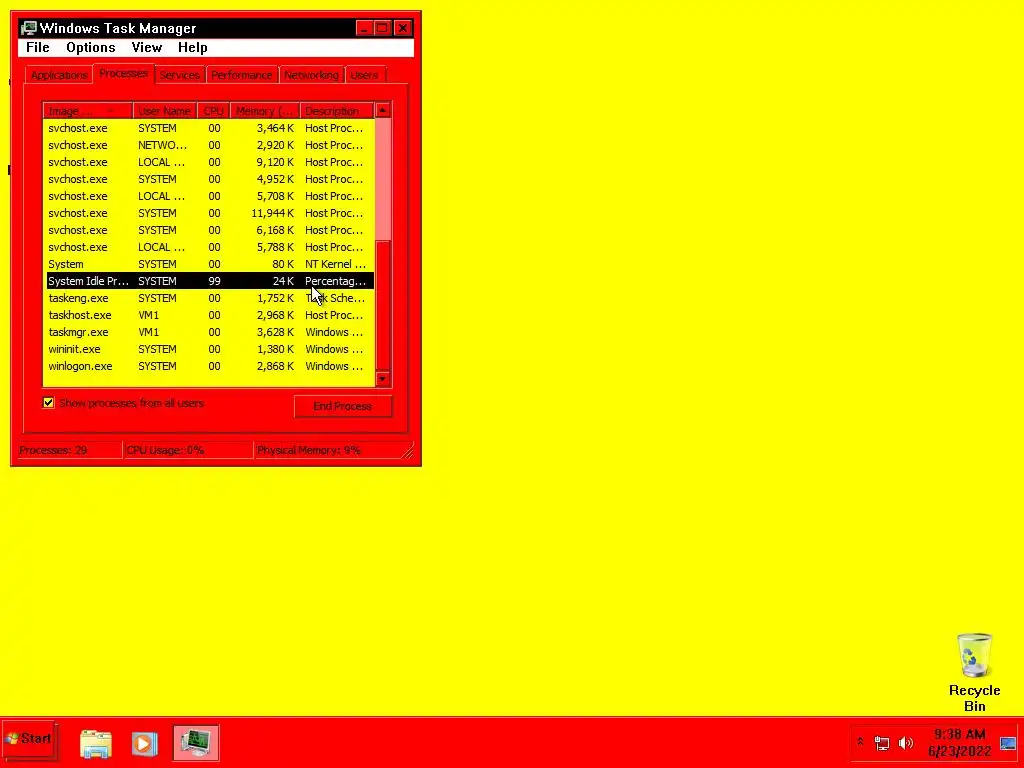Click the End Process button
The width and height of the screenshot is (1024, 768).
(x=343, y=406)
